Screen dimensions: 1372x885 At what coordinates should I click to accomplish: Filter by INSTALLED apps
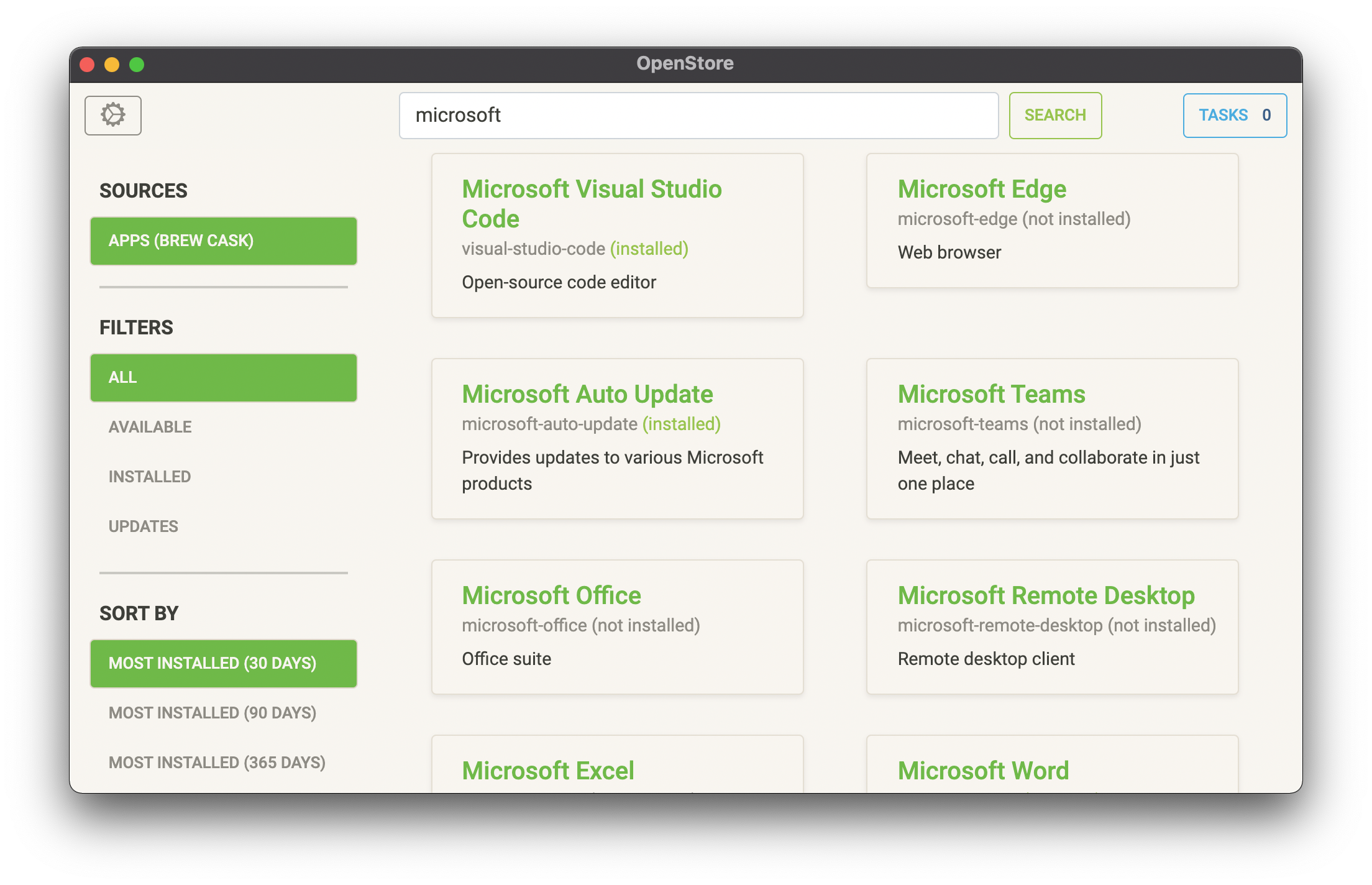point(150,477)
